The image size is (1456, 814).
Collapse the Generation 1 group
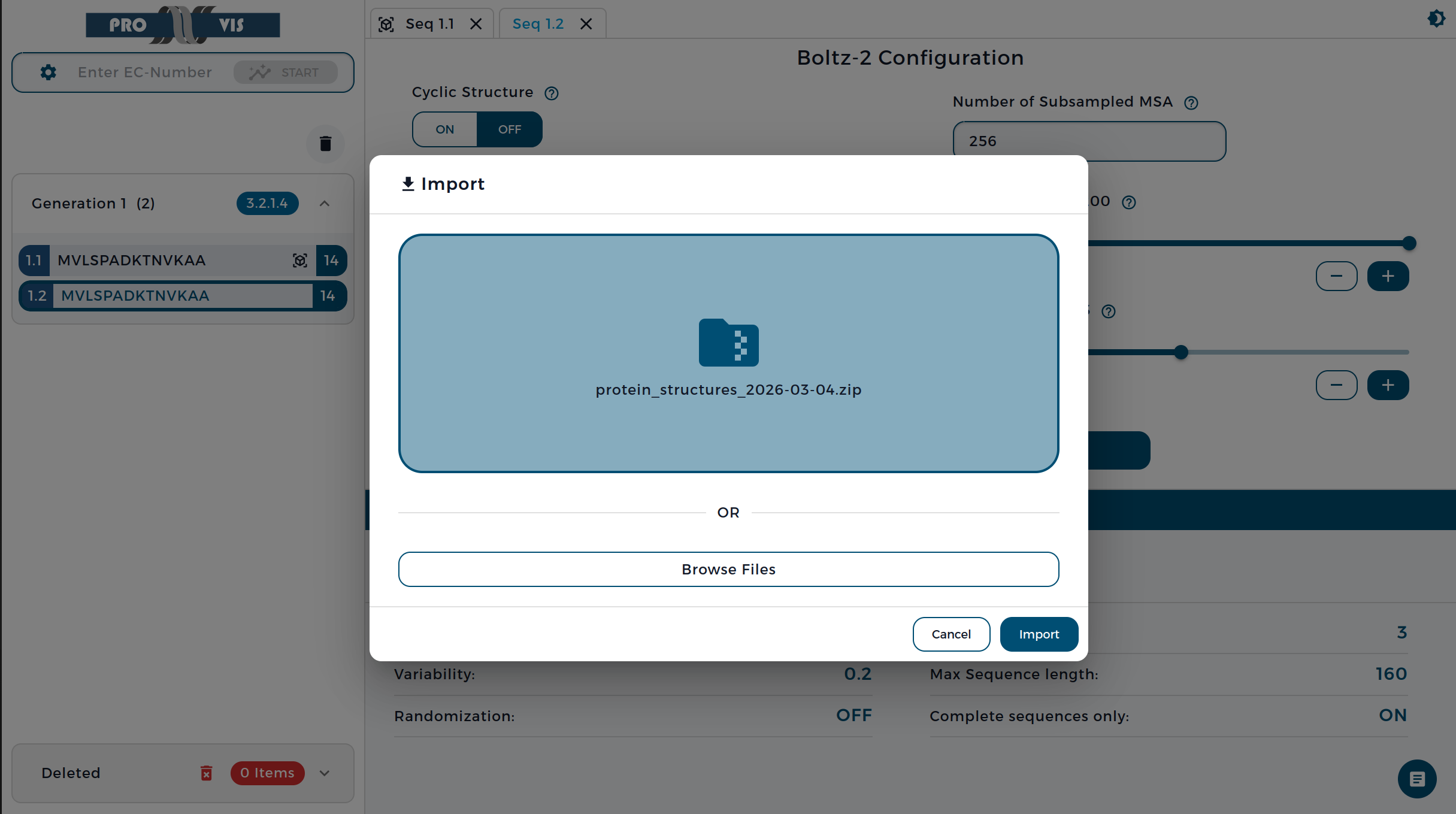pyautogui.click(x=324, y=204)
